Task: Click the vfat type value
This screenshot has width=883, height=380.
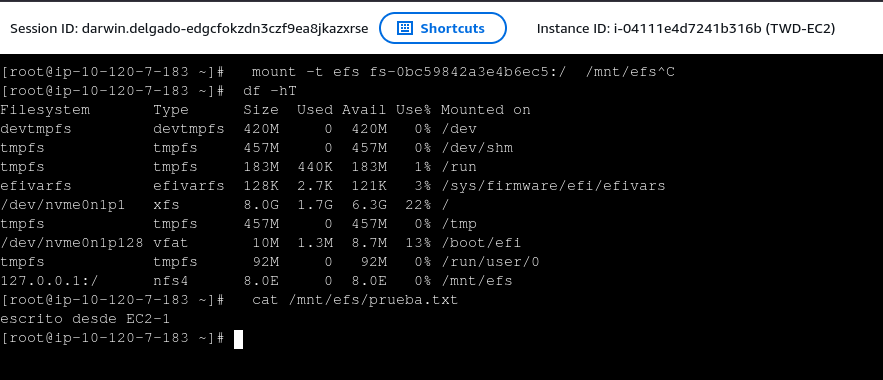Action: 171,243
